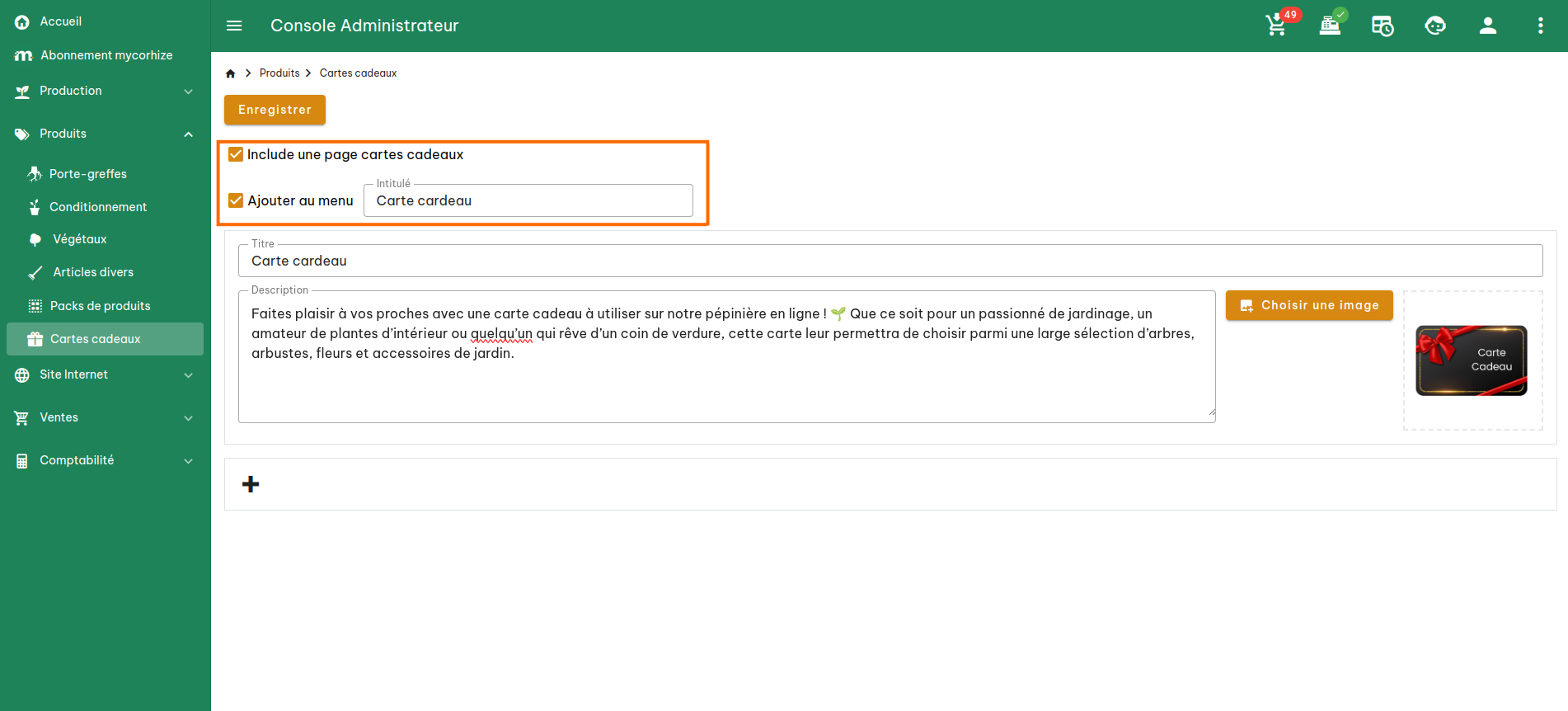Click Choisir une image button
The width and height of the screenshot is (1568, 711).
pyautogui.click(x=1308, y=305)
